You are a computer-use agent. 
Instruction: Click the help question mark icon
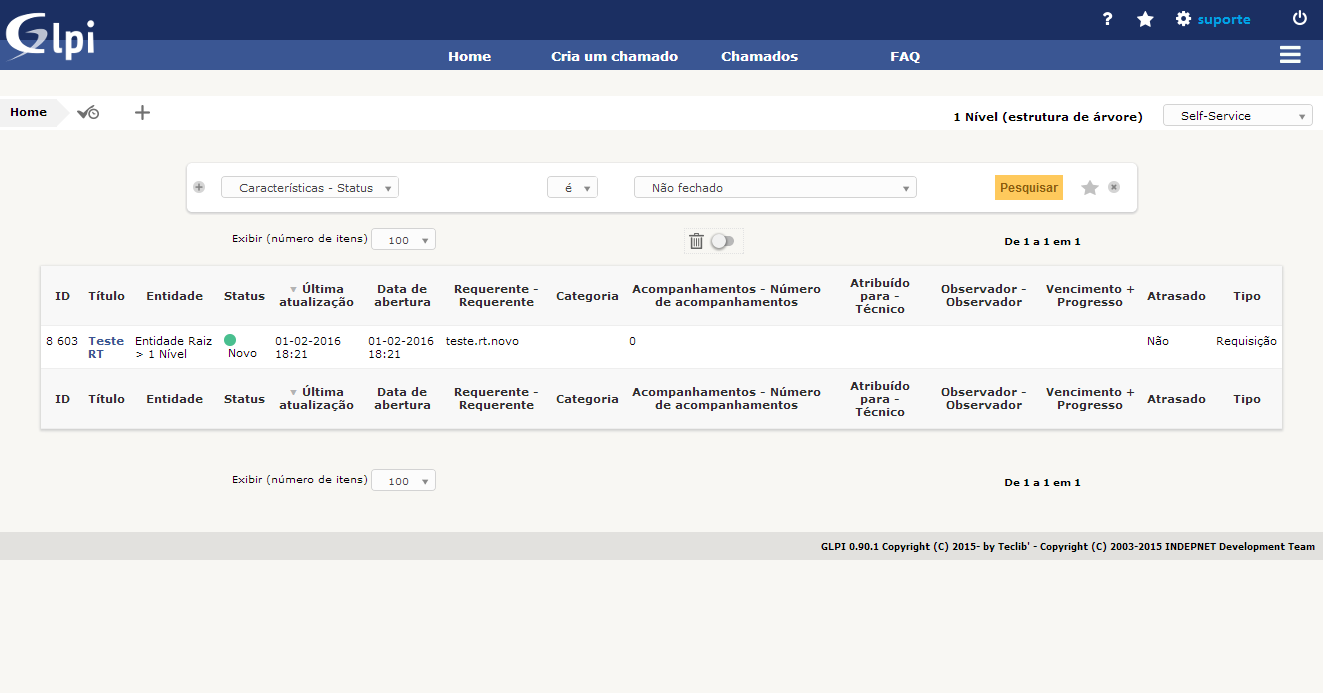click(1107, 19)
